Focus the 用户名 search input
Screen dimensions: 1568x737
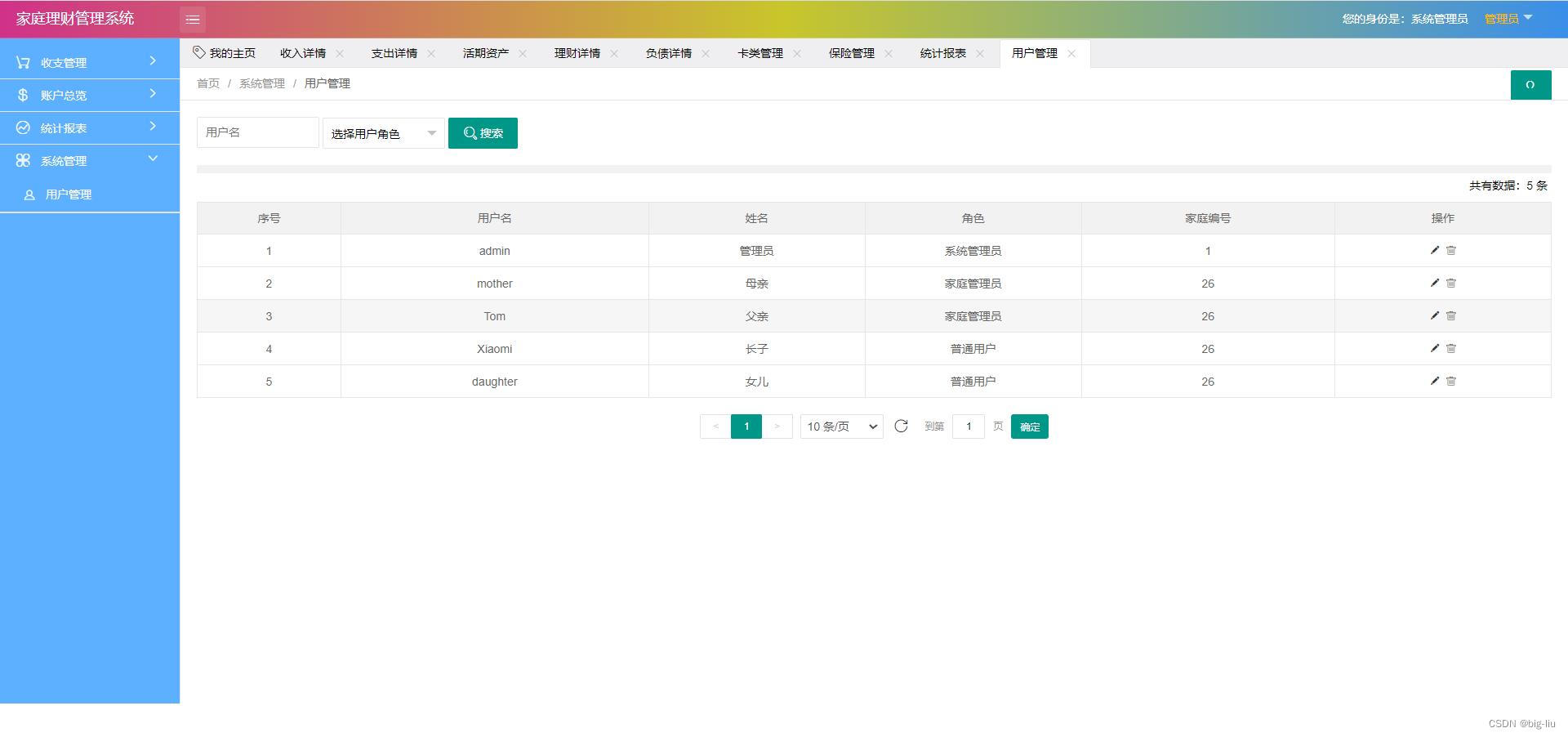coord(258,132)
